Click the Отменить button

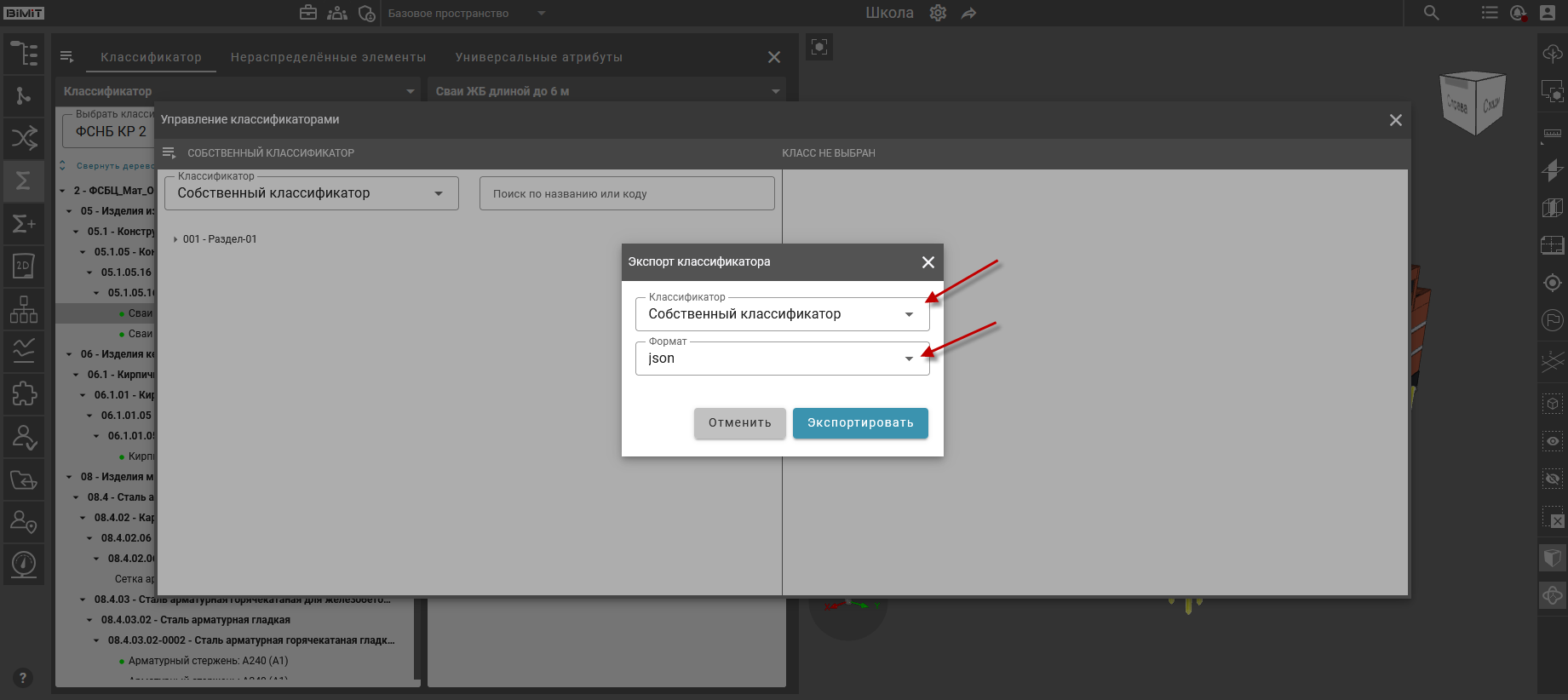pos(739,423)
